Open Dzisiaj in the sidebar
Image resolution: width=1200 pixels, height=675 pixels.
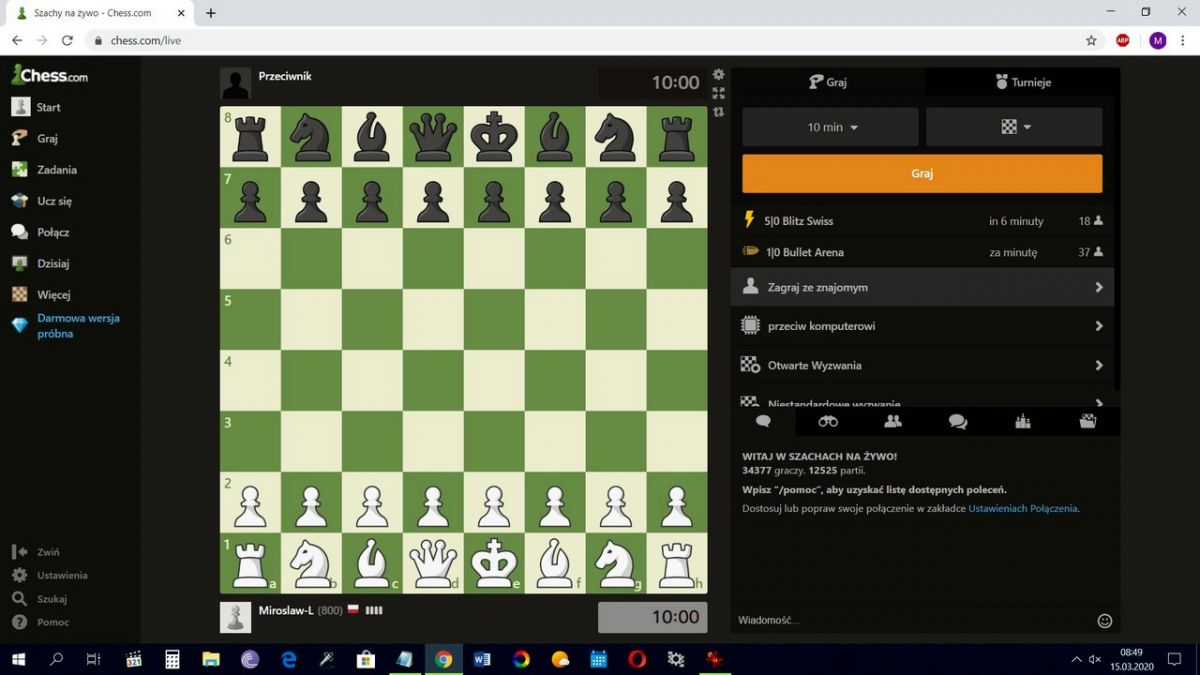tap(40, 263)
